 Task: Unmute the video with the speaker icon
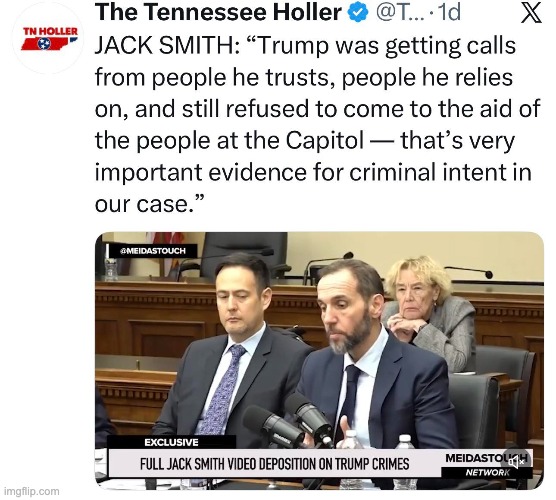[518, 462]
